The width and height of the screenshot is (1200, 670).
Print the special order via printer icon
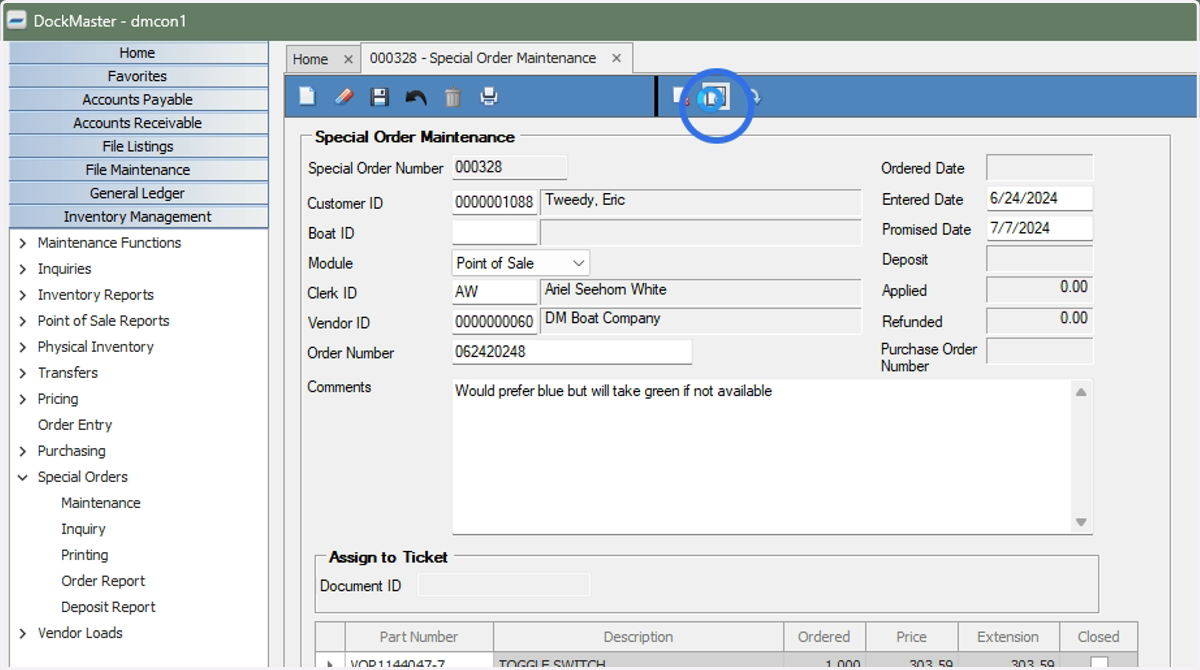[x=489, y=97]
